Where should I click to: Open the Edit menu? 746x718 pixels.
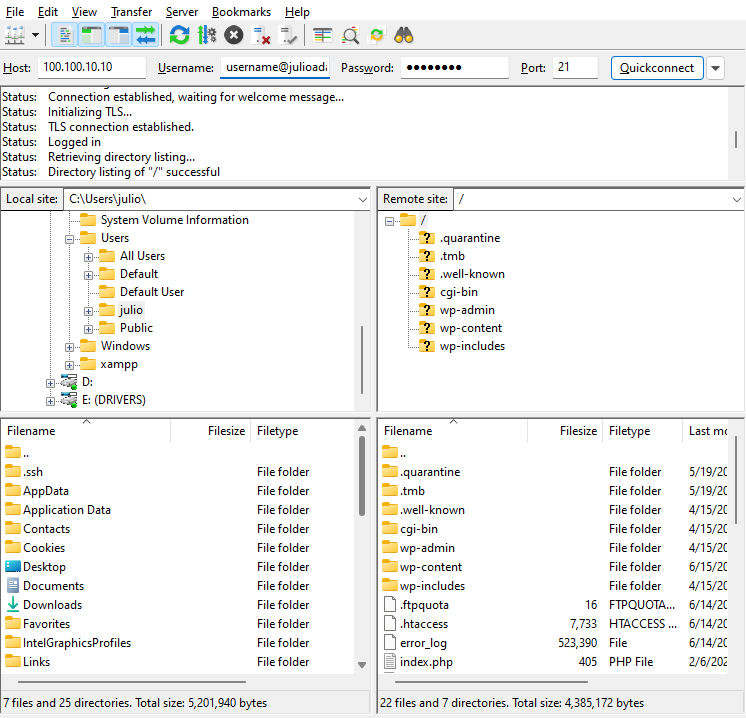coord(48,12)
